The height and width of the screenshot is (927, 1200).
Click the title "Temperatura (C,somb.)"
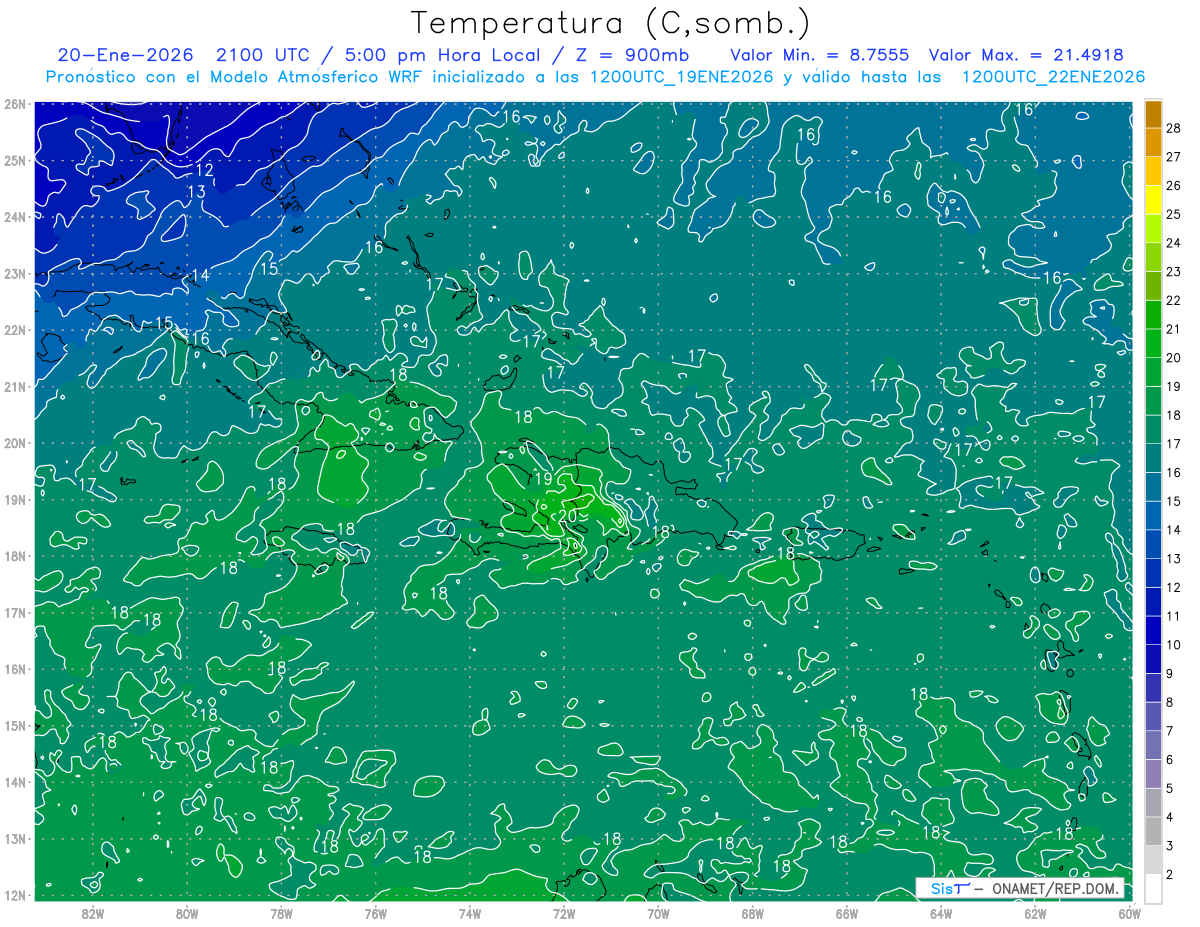[611, 24]
